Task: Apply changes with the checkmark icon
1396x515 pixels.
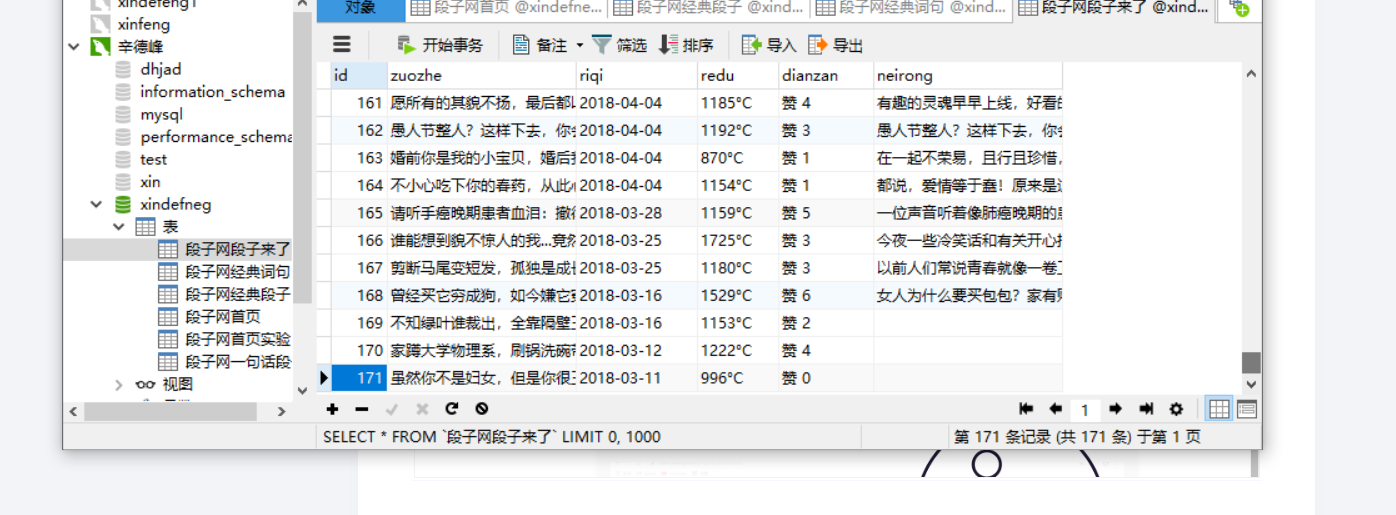Action: [392, 409]
